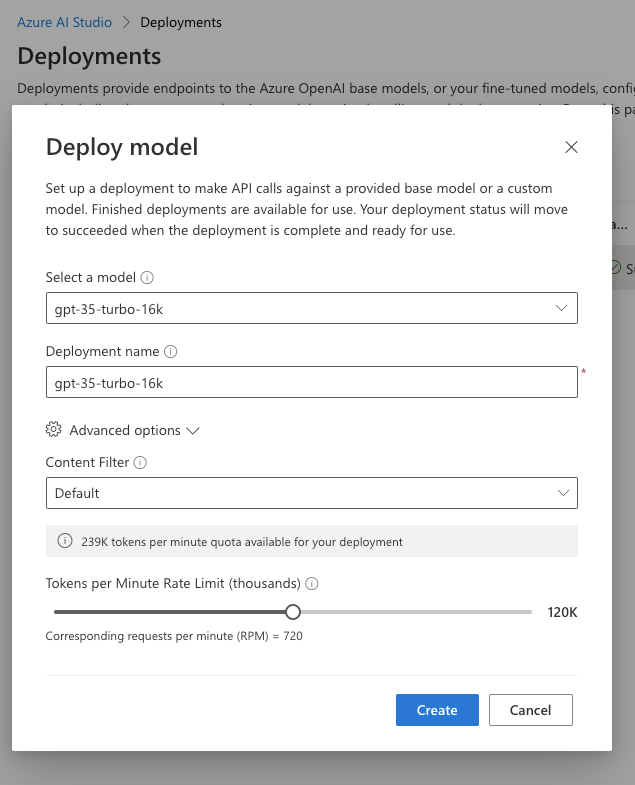Close the Deploy model dialog

click(x=571, y=147)
